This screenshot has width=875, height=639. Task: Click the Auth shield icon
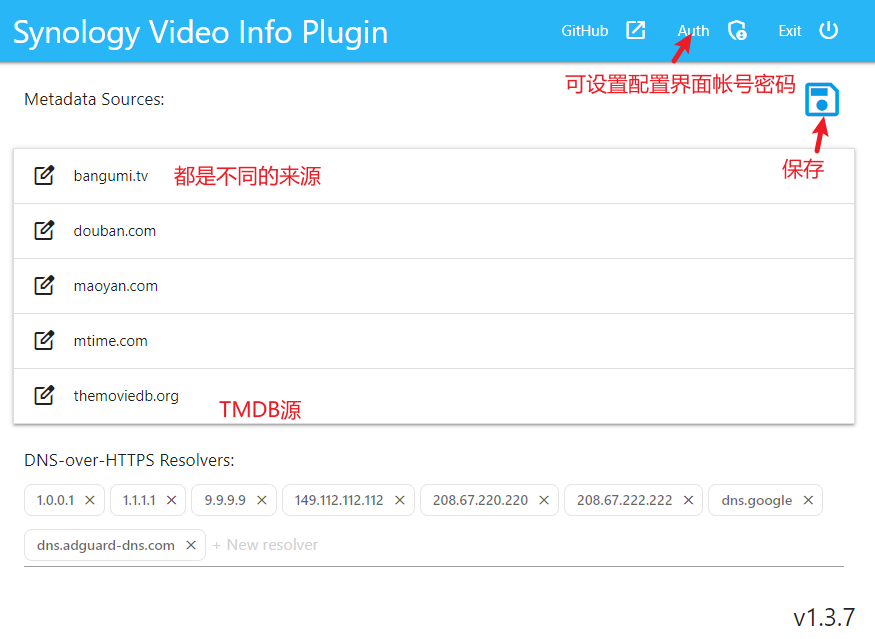[x=737, y=30]
